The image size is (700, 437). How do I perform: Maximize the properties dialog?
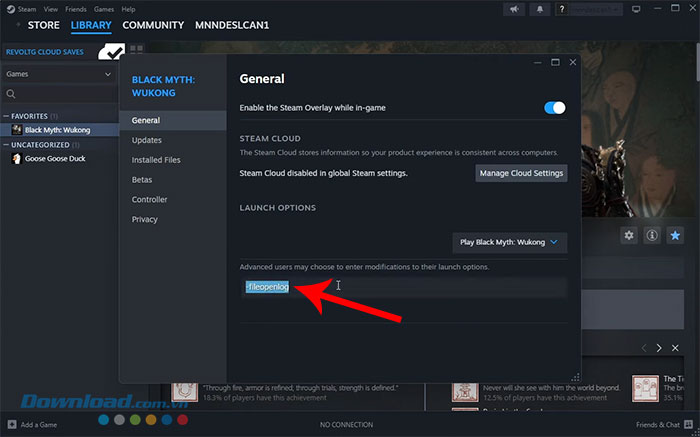(555, 62)
